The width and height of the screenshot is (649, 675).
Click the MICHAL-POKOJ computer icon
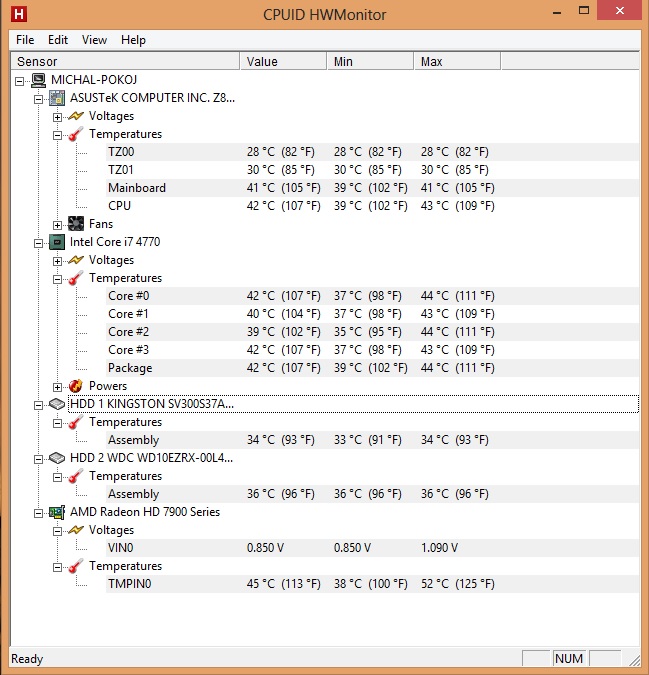coord(39,80)
